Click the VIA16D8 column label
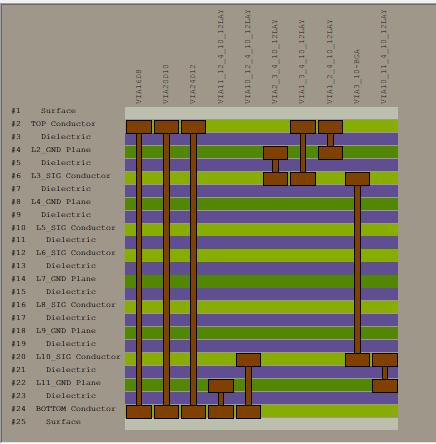 click(139, 86)
